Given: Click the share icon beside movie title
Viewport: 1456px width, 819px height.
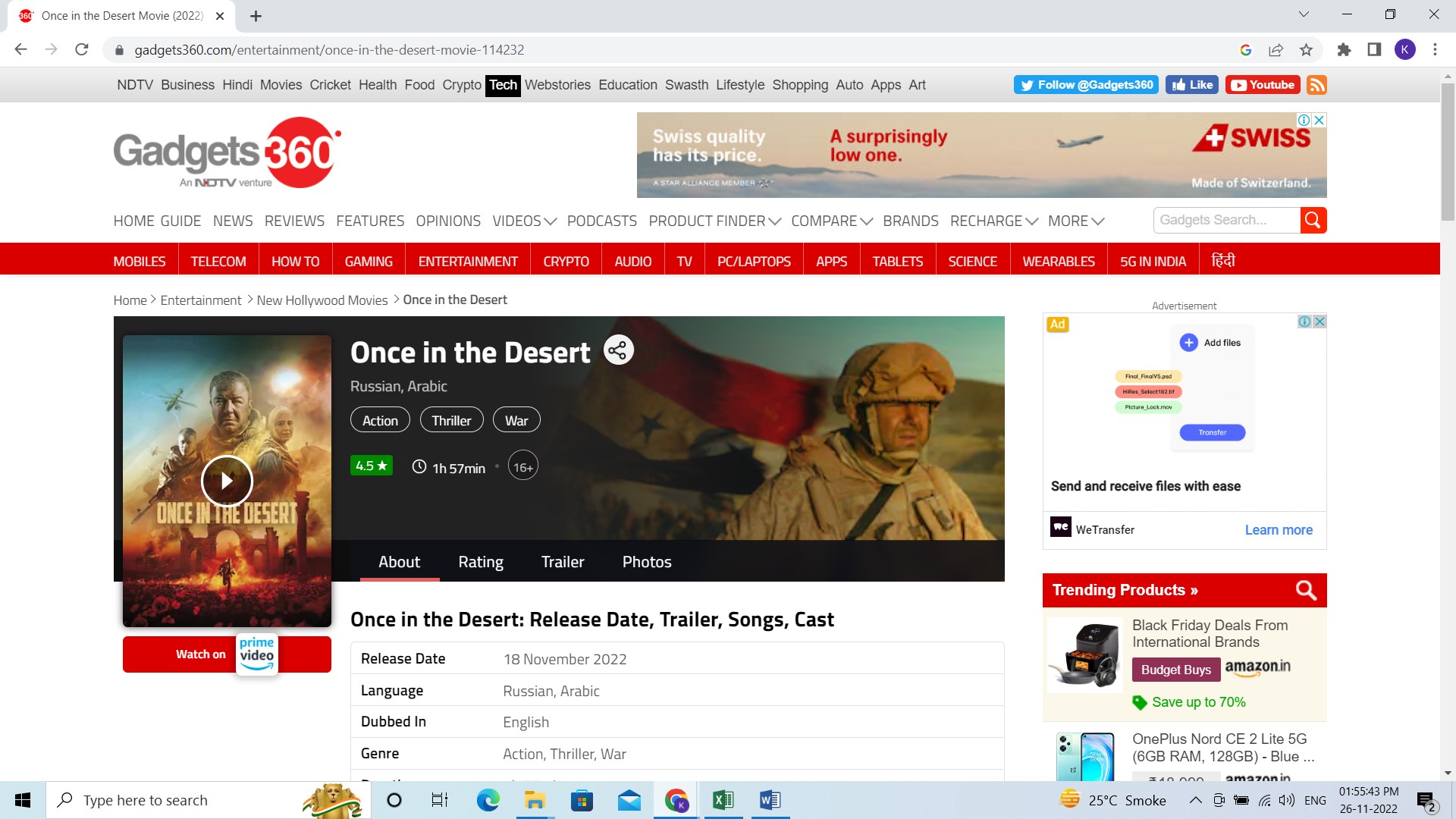Looking at the screenshot, I should tap(618, 350).
